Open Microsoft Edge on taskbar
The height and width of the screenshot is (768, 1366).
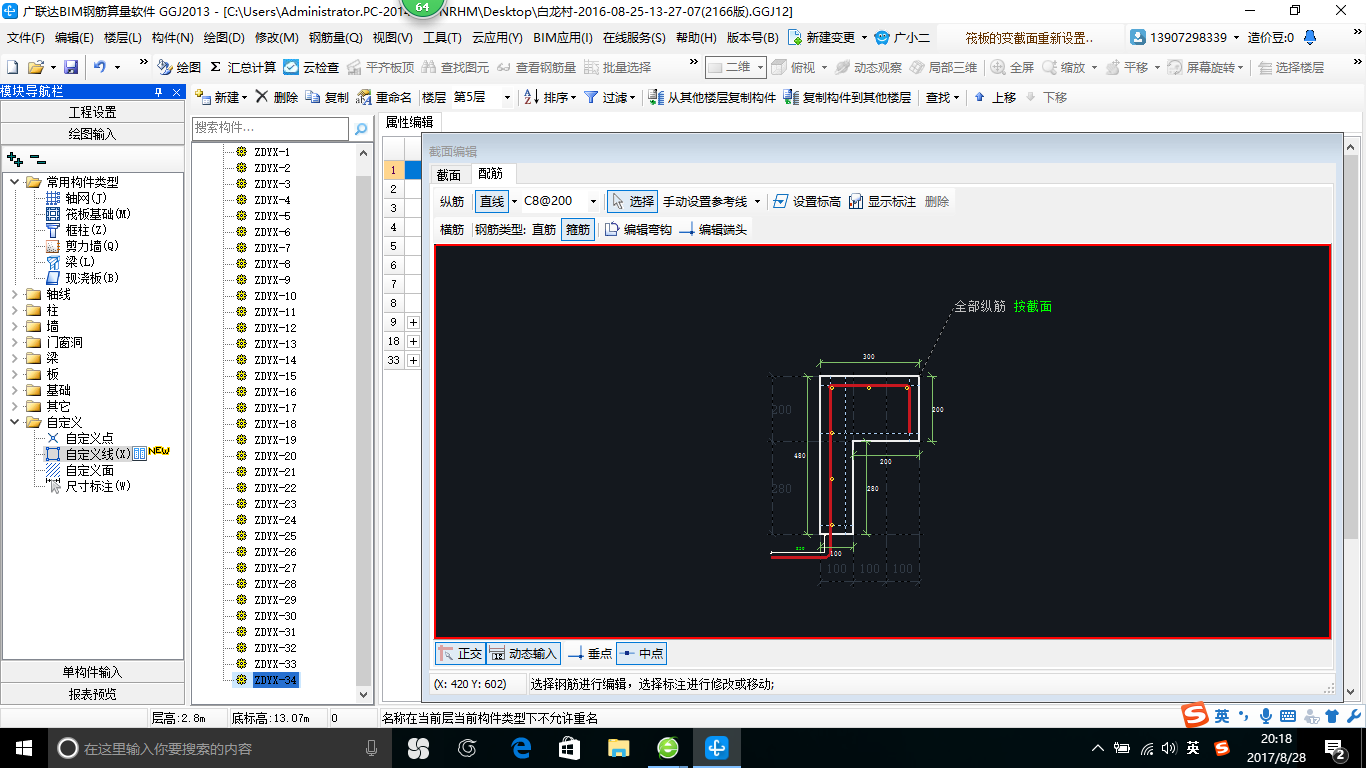coord(521,748)
